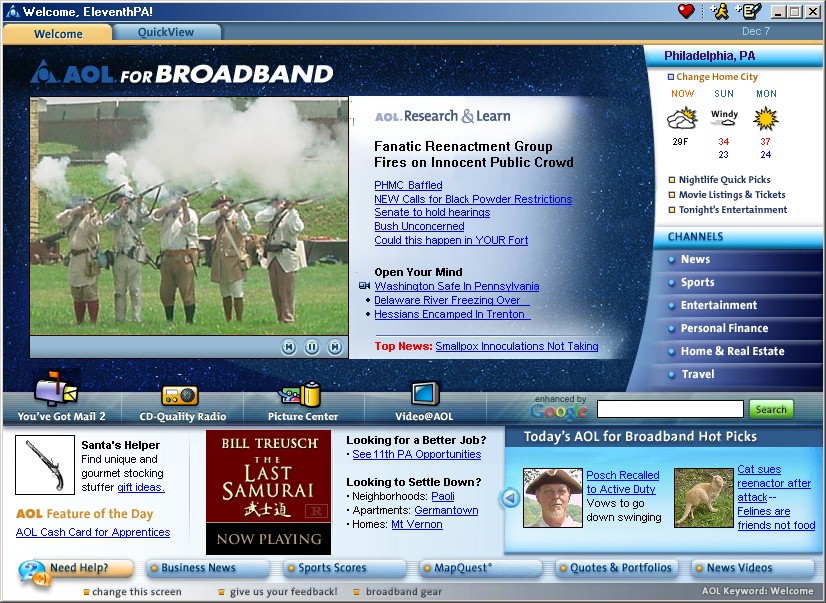This screenshot has width=826, height=603.
Task: Click the cat photo thumbnail
Action: click(x=704, y=498)
